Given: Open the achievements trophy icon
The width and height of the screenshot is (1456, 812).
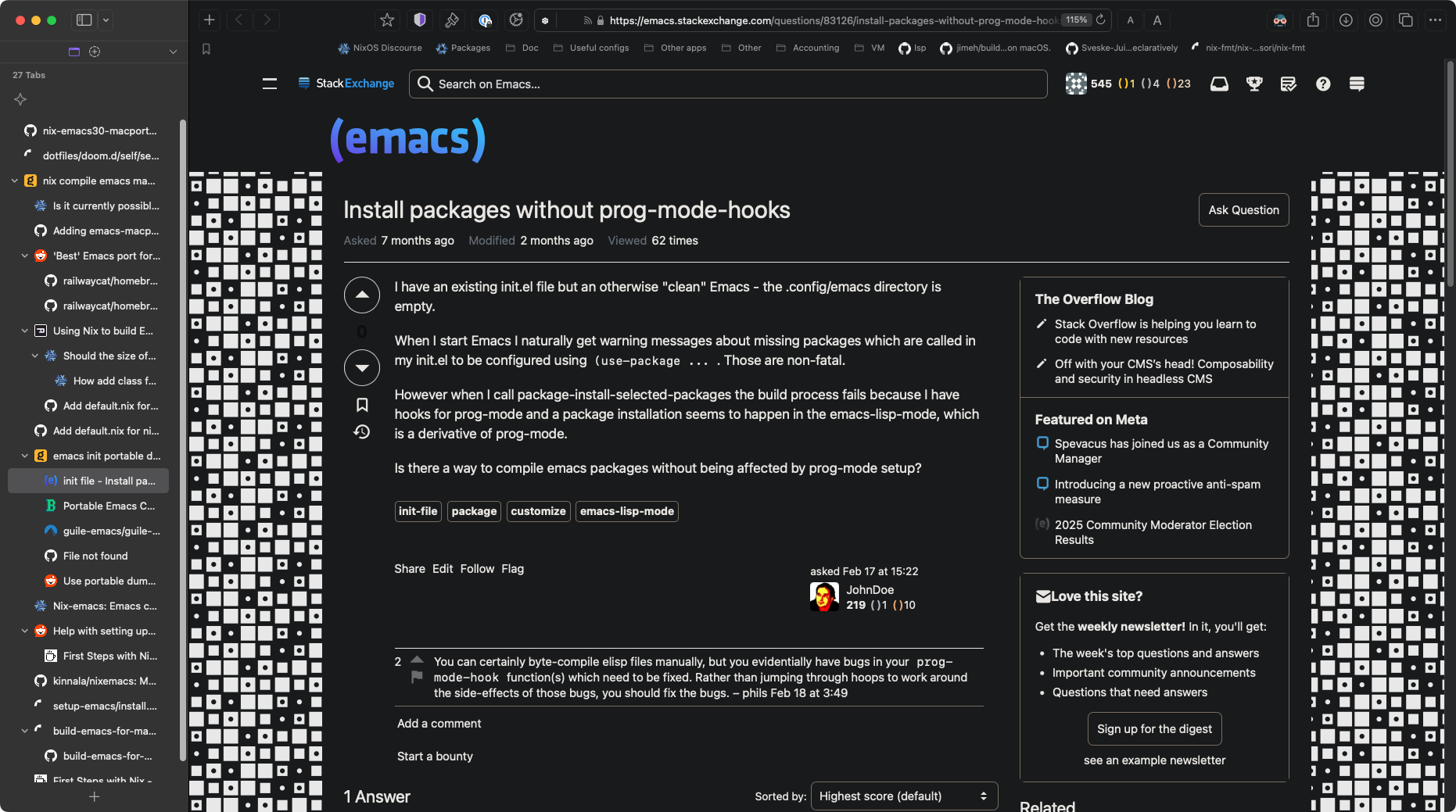Looking at the screenshot, I should 1254,84.
